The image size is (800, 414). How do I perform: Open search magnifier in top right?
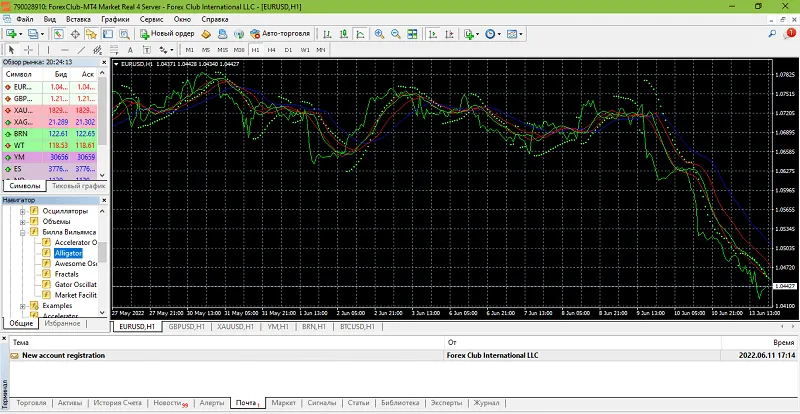point(772,34)
